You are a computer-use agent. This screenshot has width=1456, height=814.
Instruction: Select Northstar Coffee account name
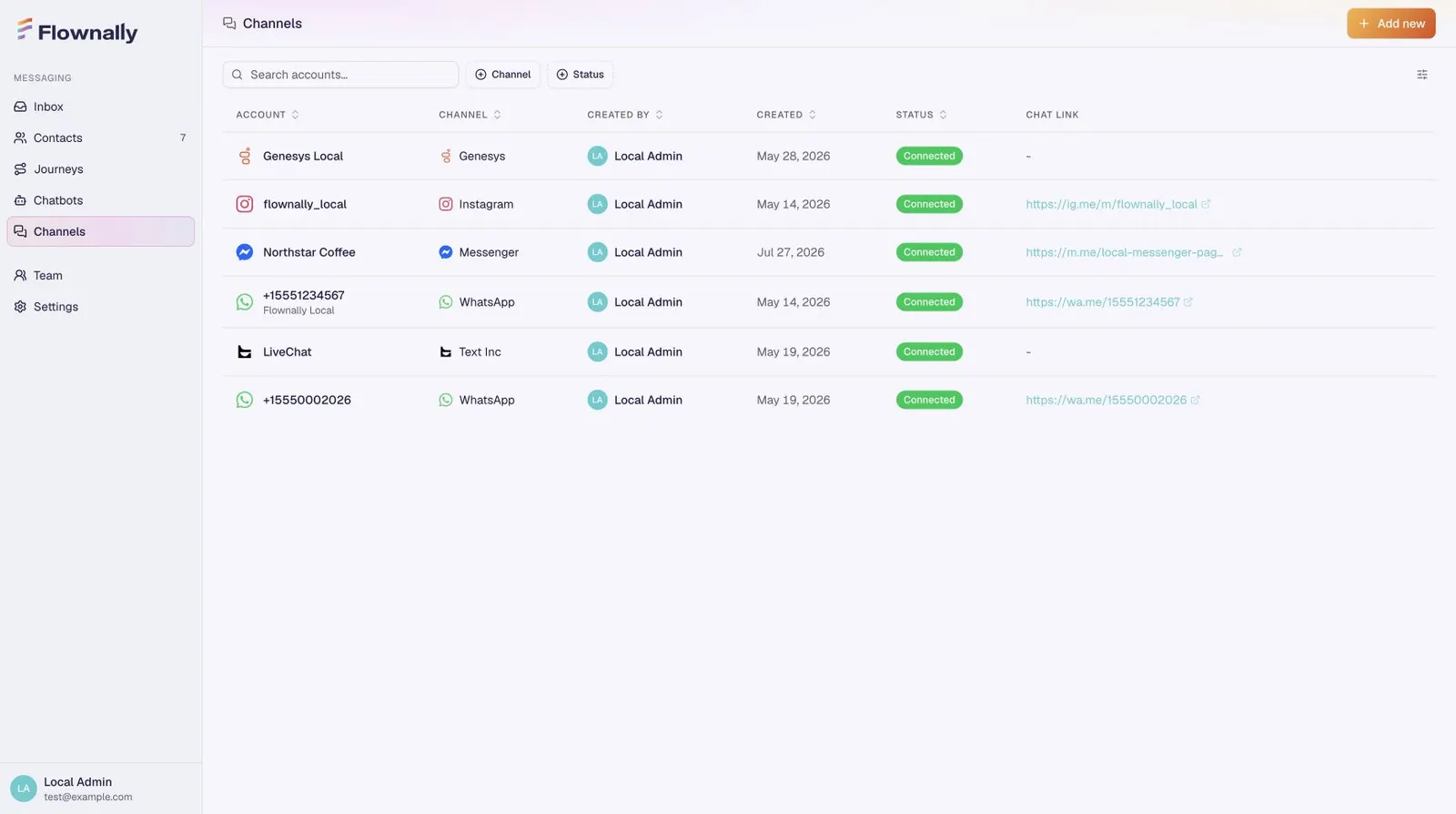[x=309, y=252]
